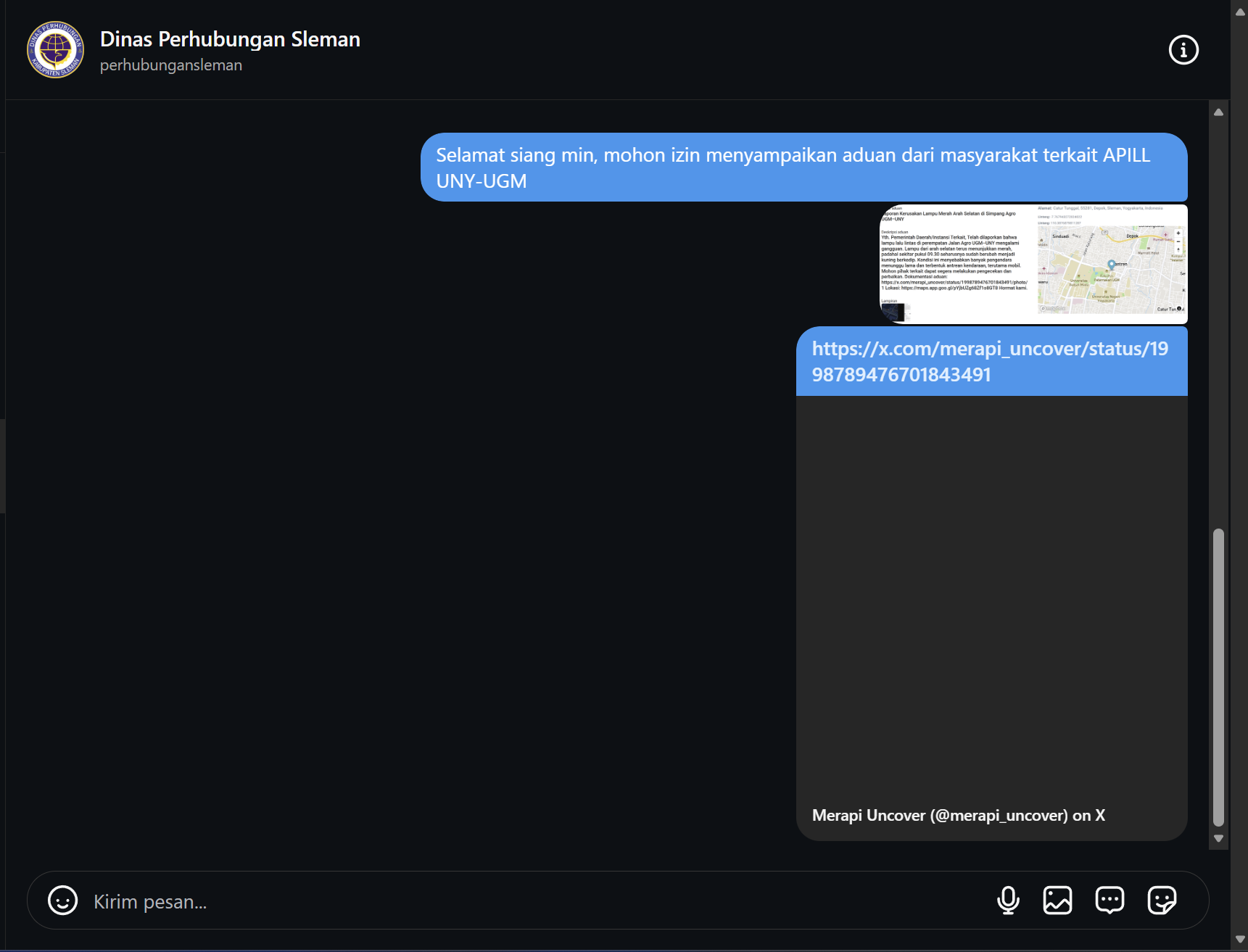The height and width of the screenshot is (952, 1248).
Task: Click the chat scrollbar down arrow
Action: click(1219, 839)
